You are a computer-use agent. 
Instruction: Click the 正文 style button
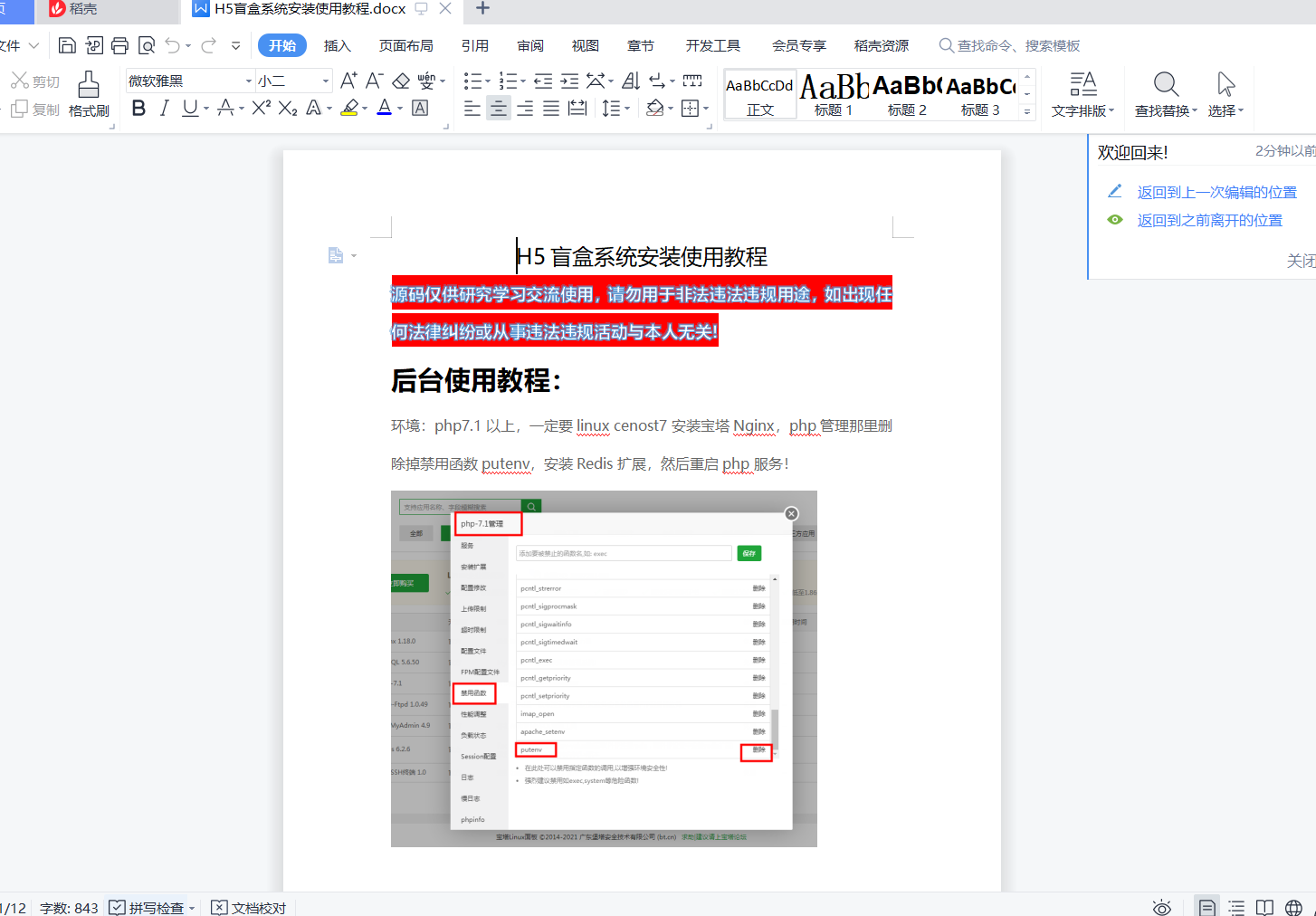click(x=759, y=94)
